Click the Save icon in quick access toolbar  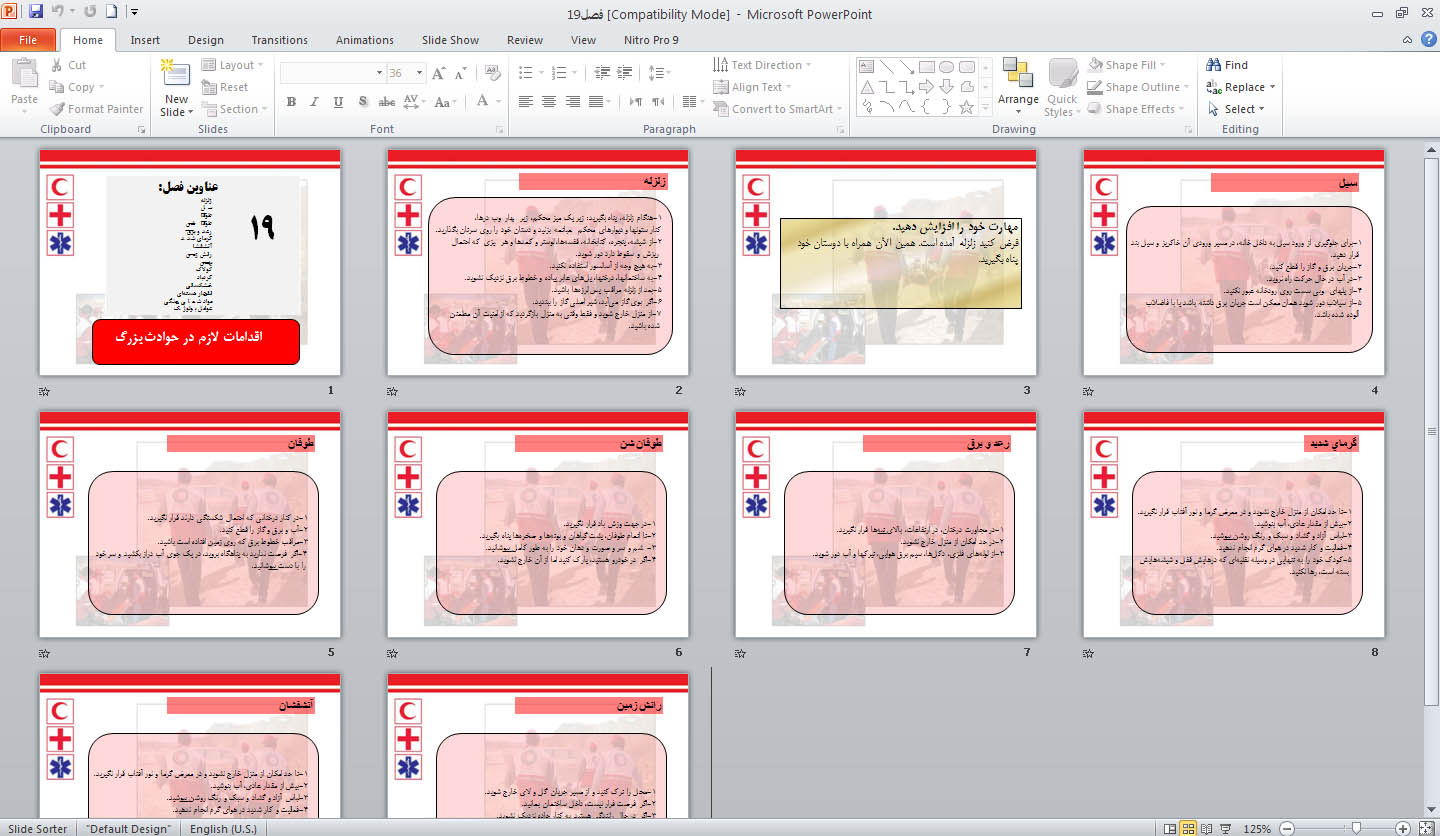(36, 13)
